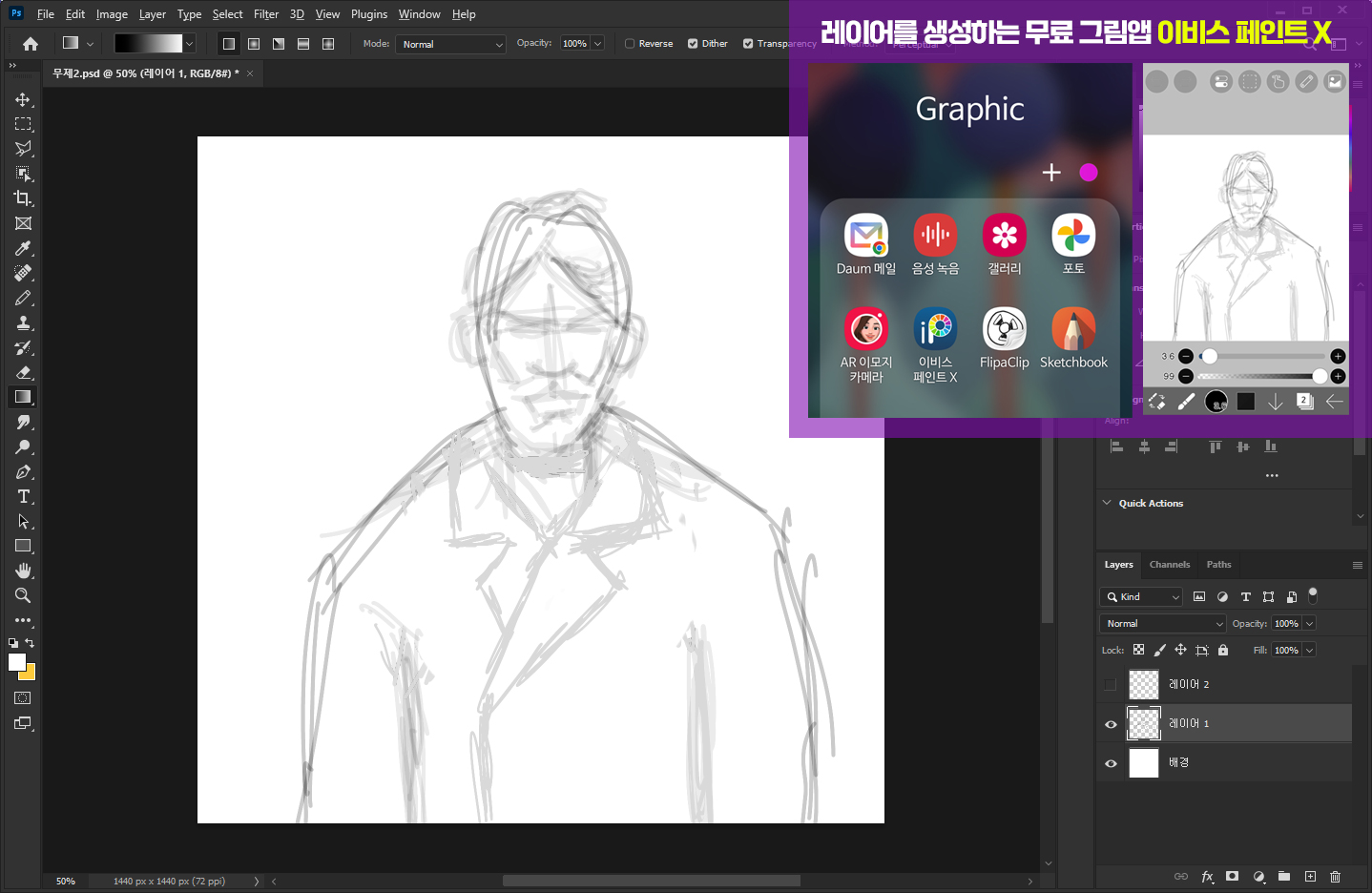Select the History Brush tool
The width and height of the screenshot is (1372, 893).
(23, 347)
